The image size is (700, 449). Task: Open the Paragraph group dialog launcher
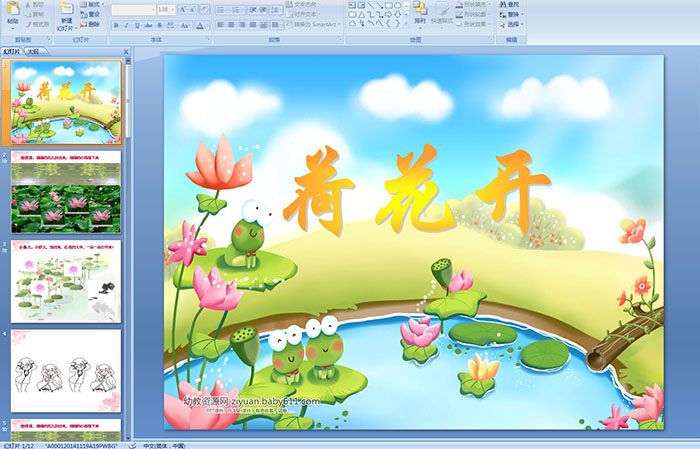pos(340,39)
